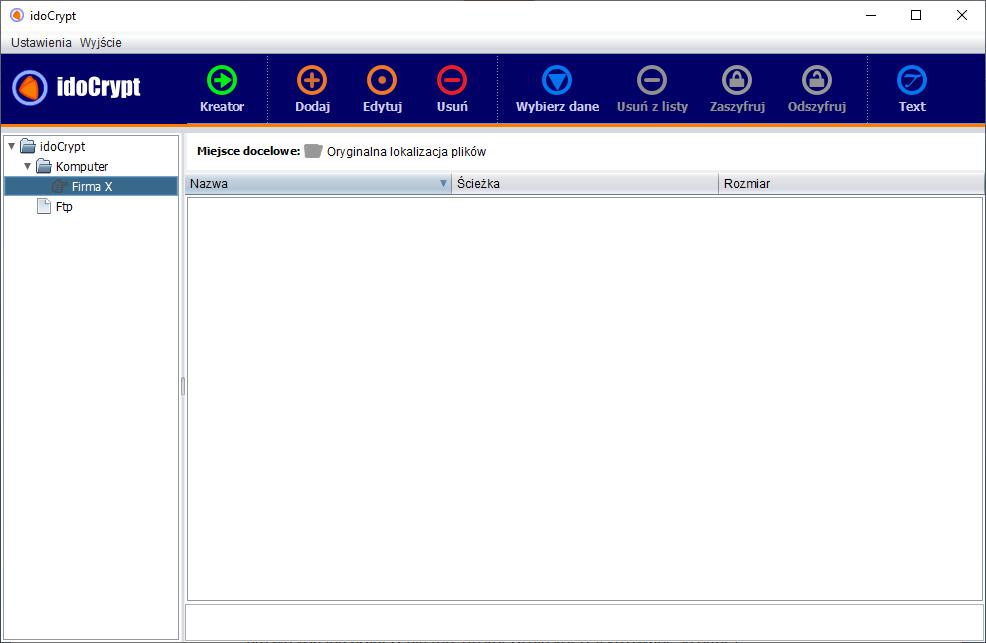The image size is (986, 643).
Task: Collapse the idoCrypt tree root
Action: [11, 146]
